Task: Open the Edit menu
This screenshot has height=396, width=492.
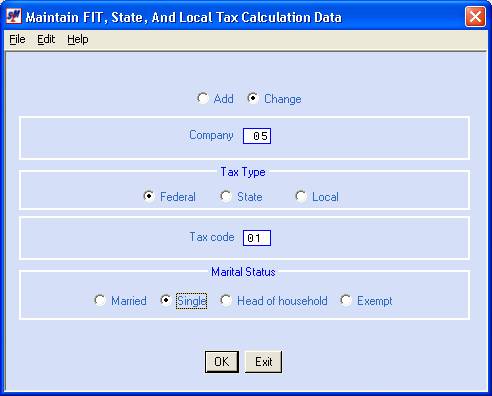Action: (46, 39)
